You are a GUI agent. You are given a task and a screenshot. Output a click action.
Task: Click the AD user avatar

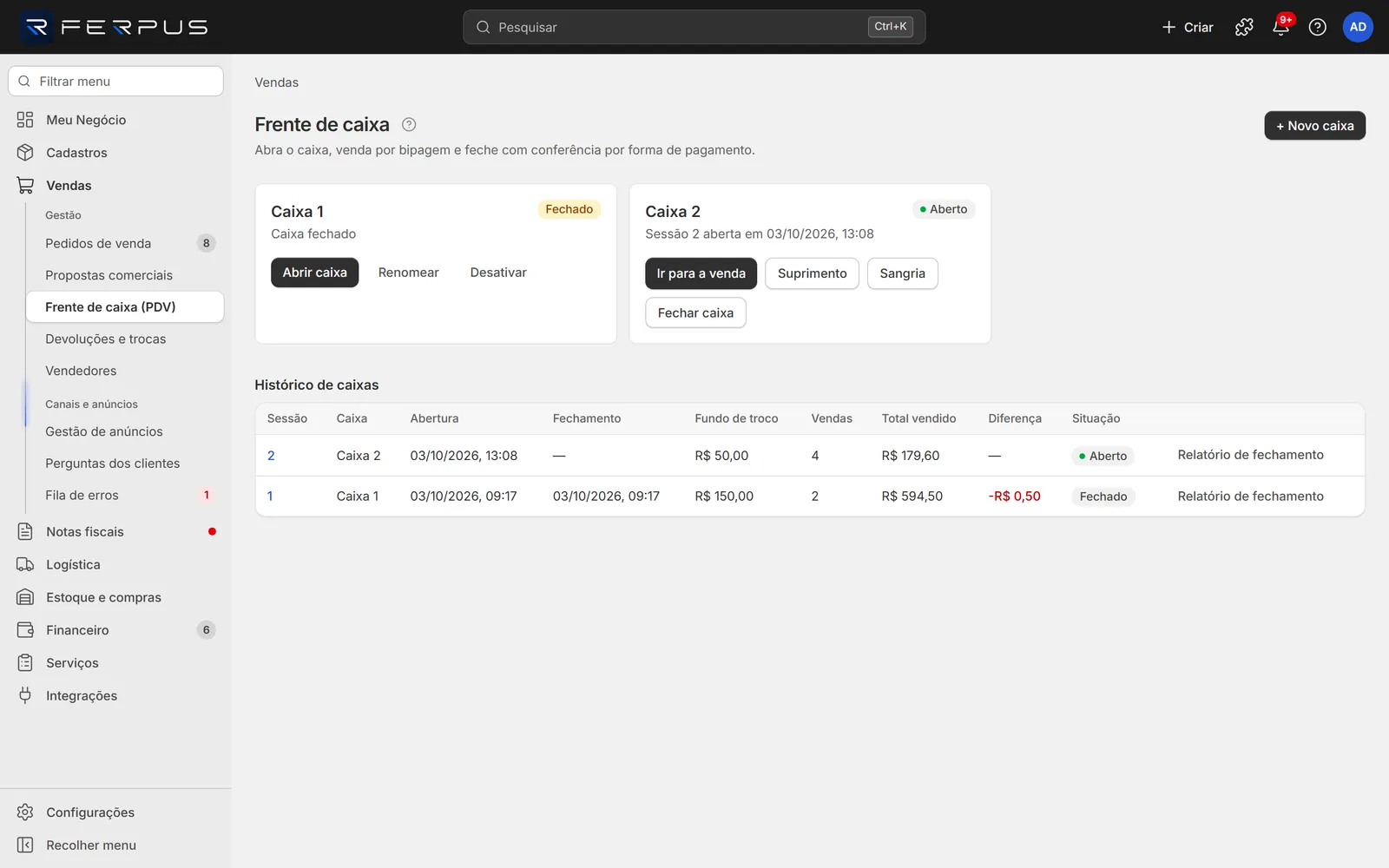coord(1358,27)
